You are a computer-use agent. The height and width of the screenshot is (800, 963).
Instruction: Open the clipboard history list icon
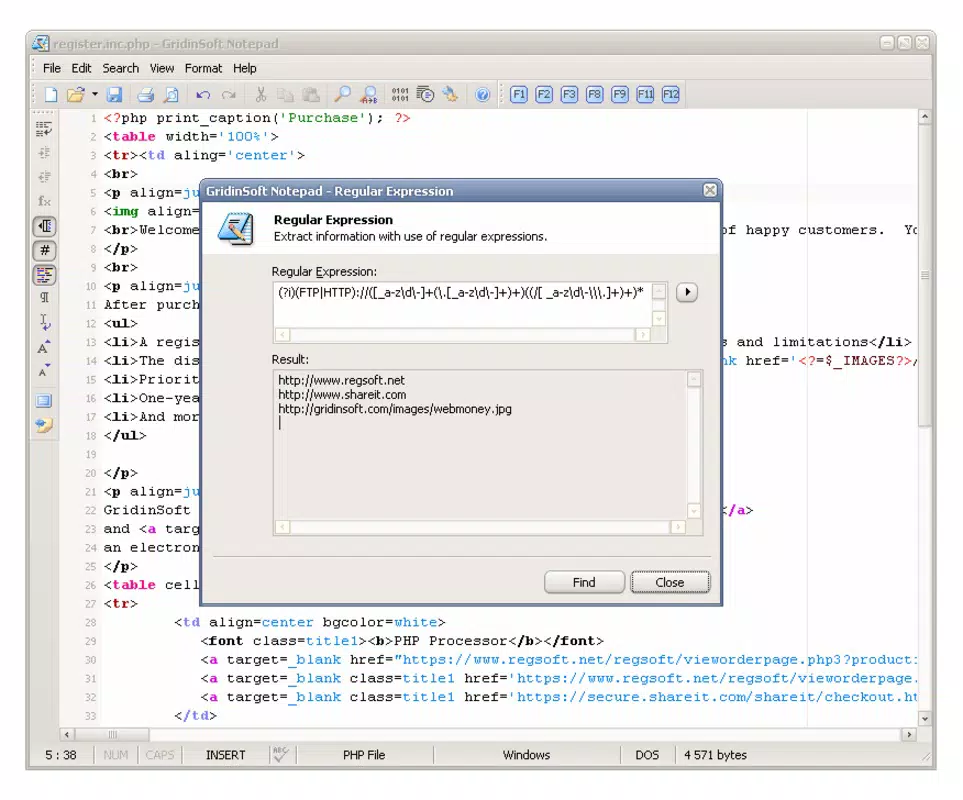425,95
